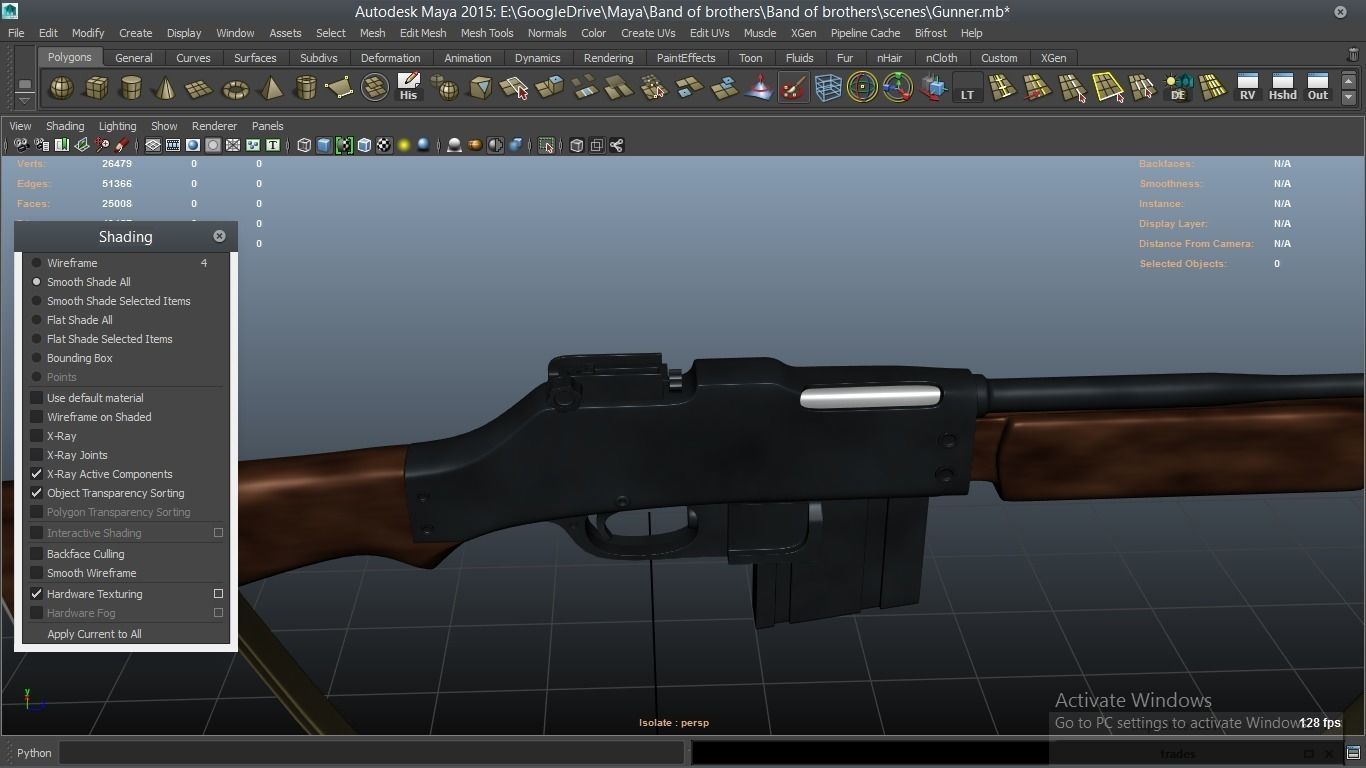Viewport: 1366px width, 768px height.
Task: Open the Script Editor button
Action: [x=1353, y=753]
